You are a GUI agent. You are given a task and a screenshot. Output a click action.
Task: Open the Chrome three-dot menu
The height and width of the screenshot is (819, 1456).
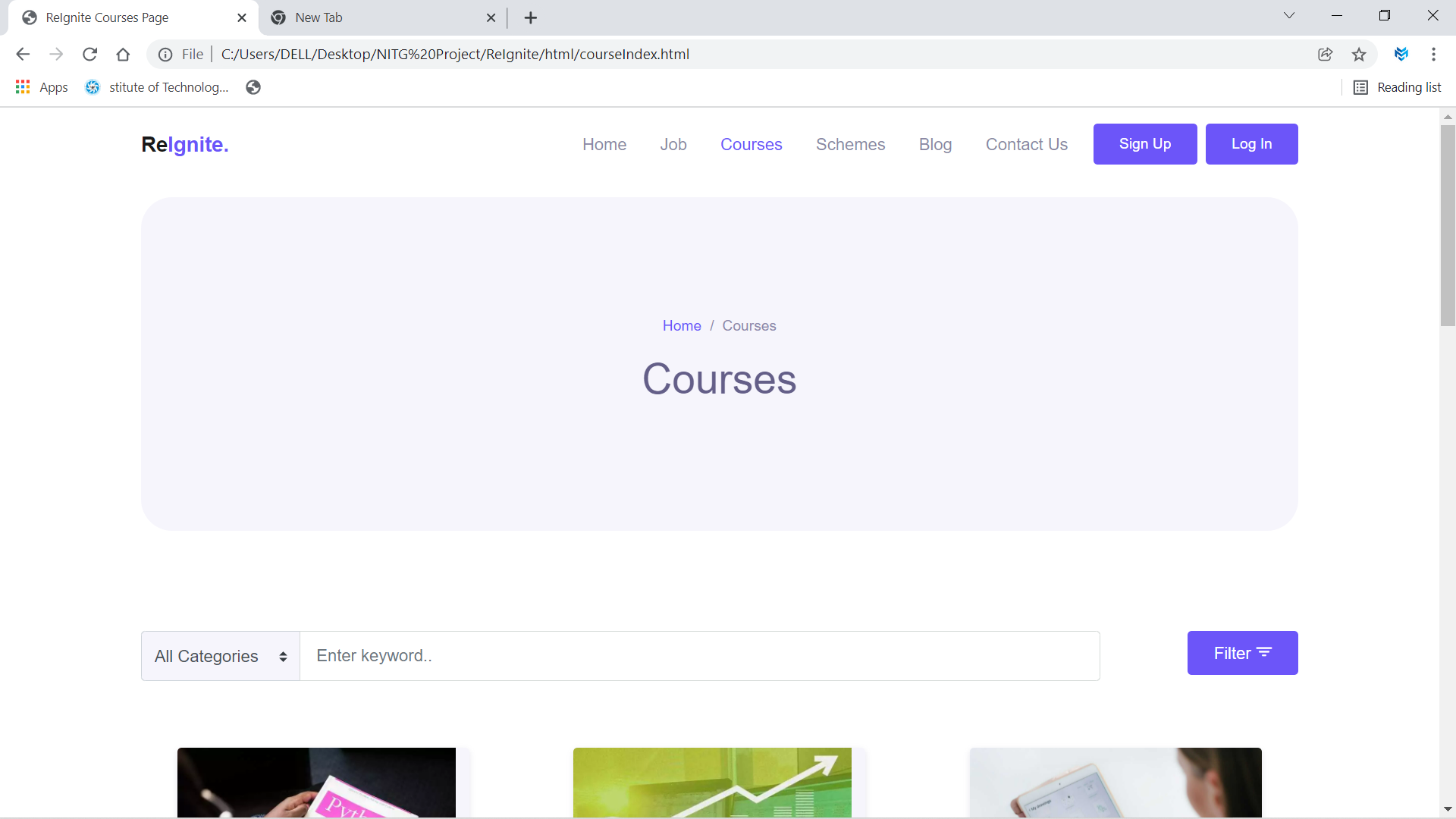tap(1433, 55)
